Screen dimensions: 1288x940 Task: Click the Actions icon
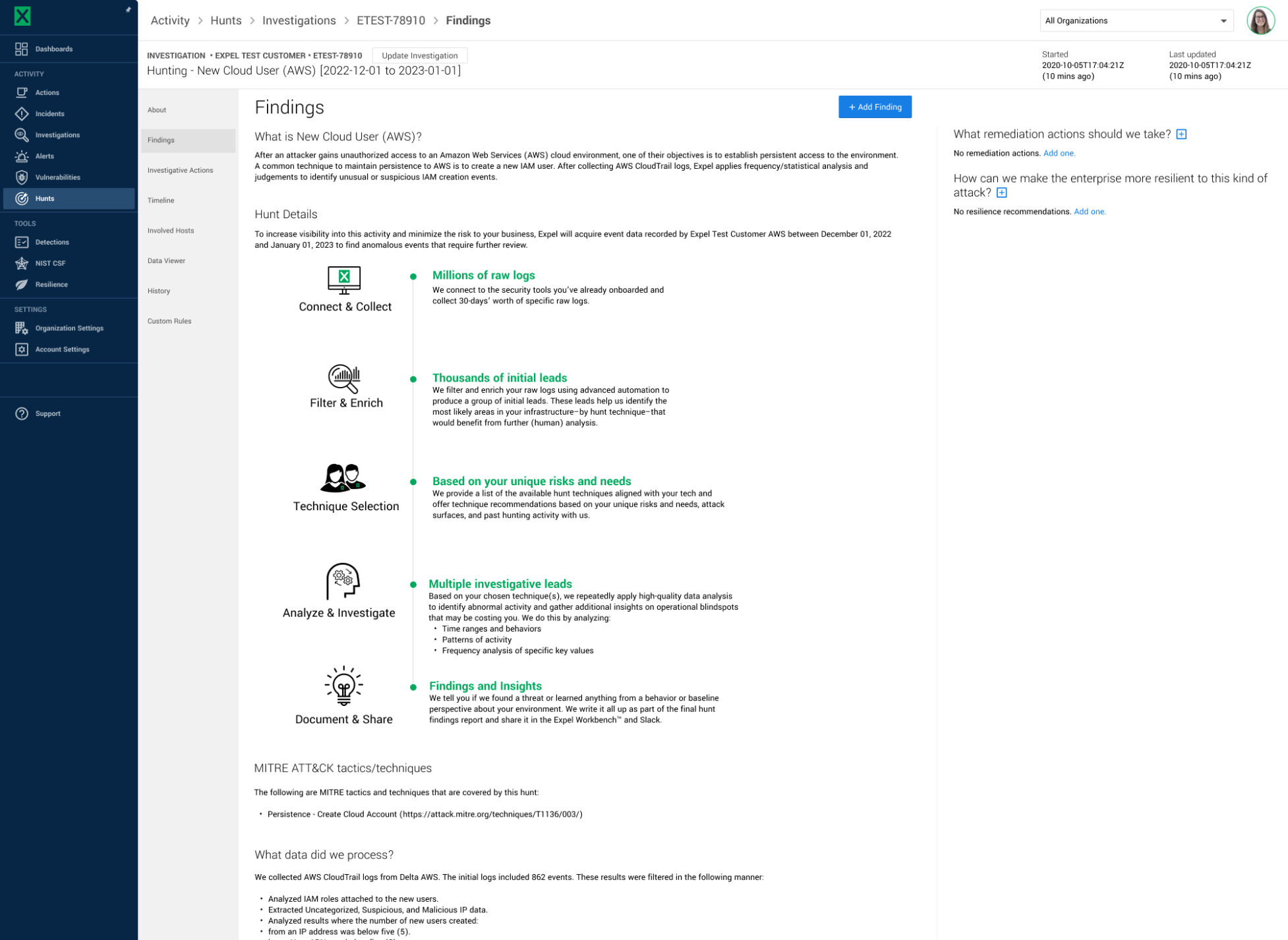[22, 92]
